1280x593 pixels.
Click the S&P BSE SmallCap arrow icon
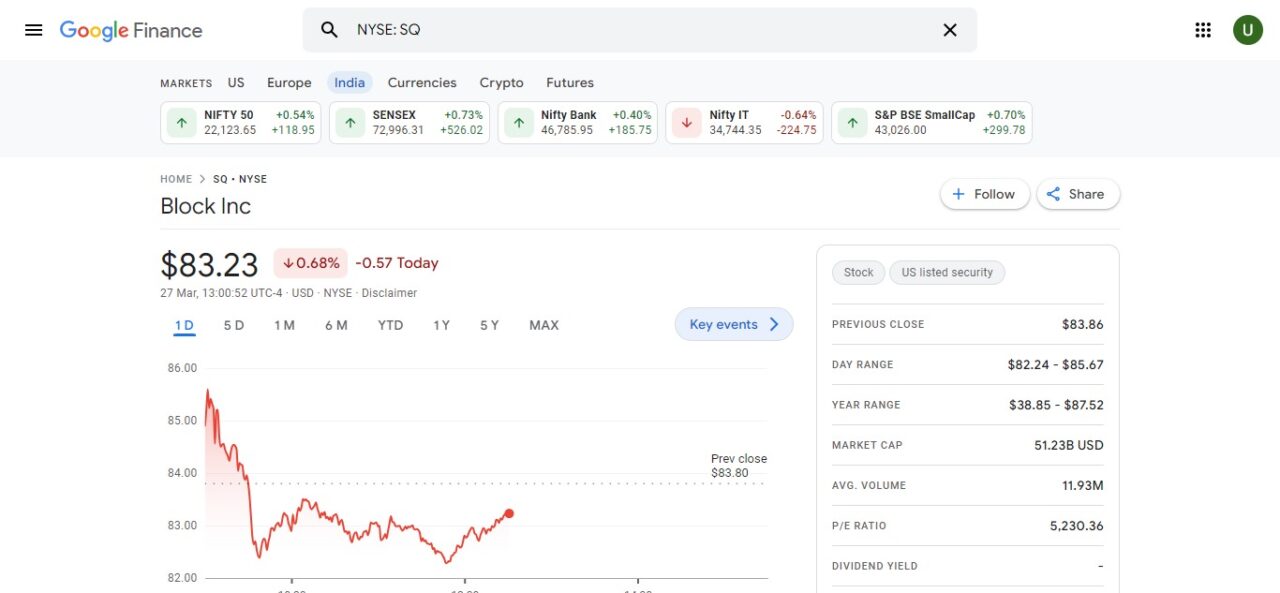[852, 123]
